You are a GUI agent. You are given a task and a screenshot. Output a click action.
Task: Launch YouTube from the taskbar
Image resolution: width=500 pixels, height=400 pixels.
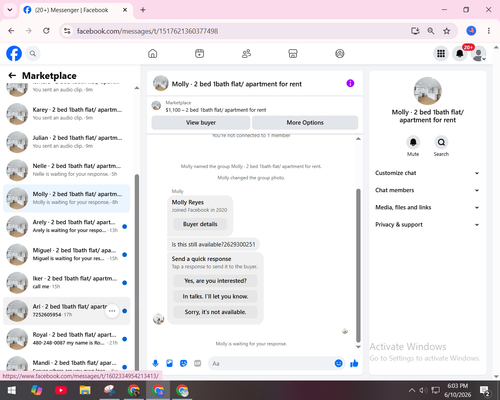(x=61, y=390)
